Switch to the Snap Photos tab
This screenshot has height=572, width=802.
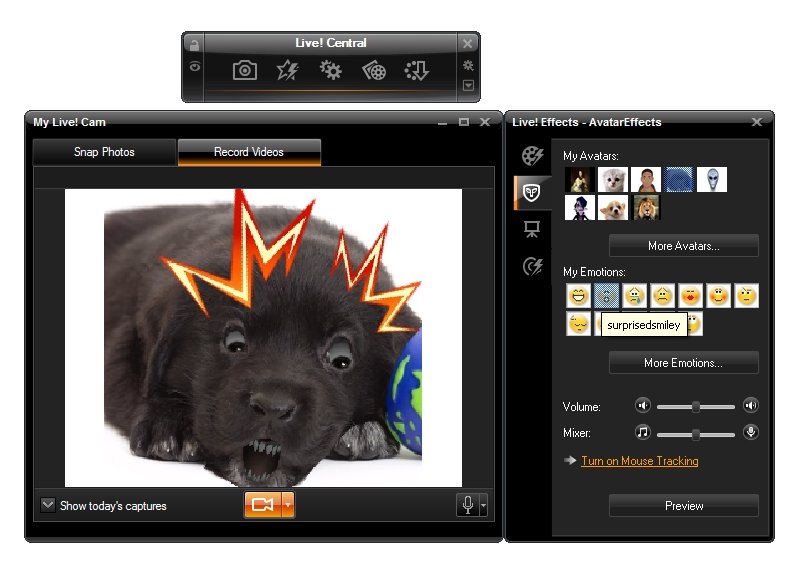tap(104, 152)
